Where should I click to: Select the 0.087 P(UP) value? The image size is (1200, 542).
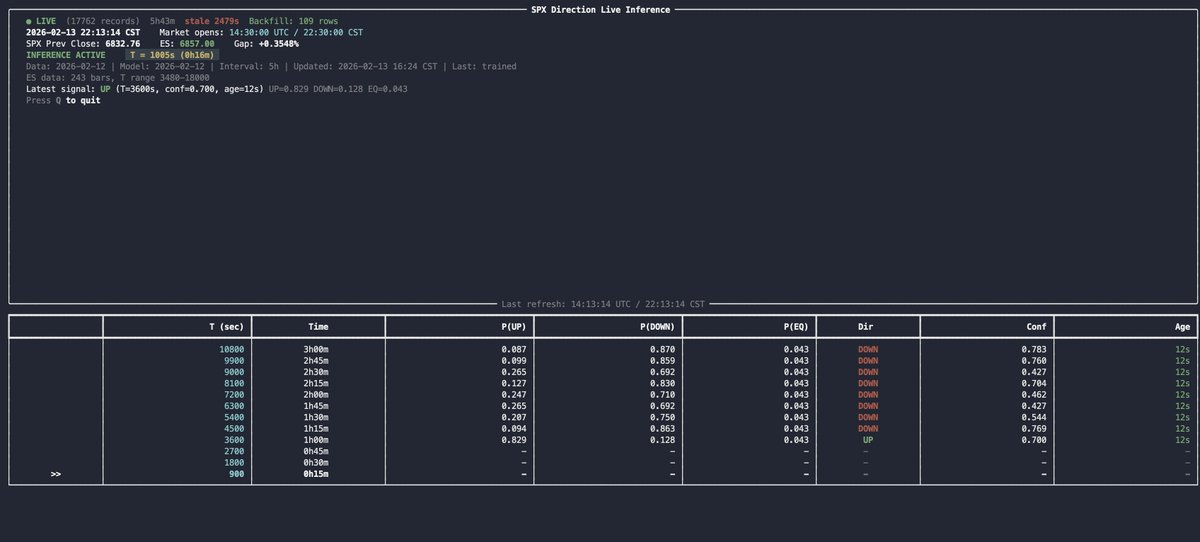point(514,349)
